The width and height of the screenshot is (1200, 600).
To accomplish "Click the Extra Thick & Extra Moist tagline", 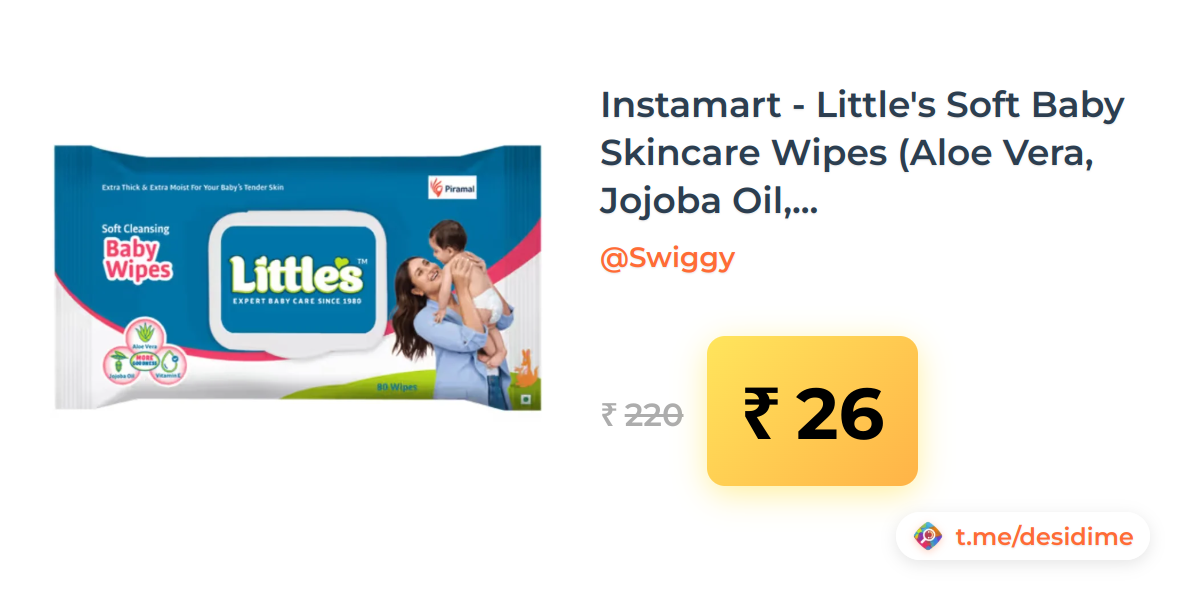I will [193, 187].
